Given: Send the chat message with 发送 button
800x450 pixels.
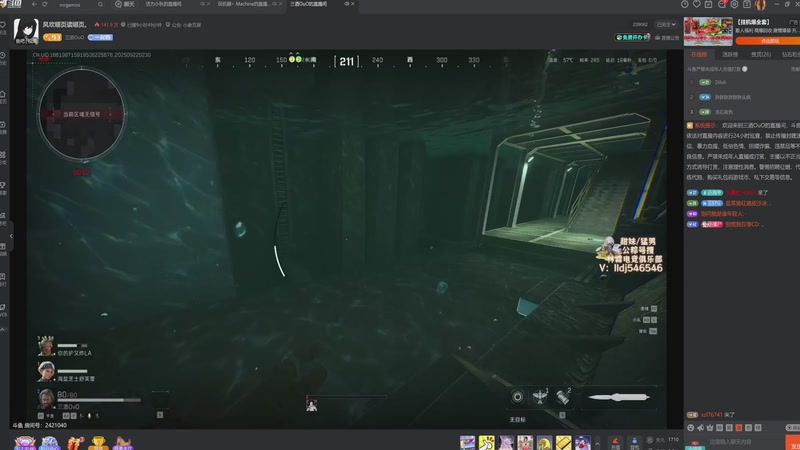Looking at the screenshot, I should [x=793, y=442].
